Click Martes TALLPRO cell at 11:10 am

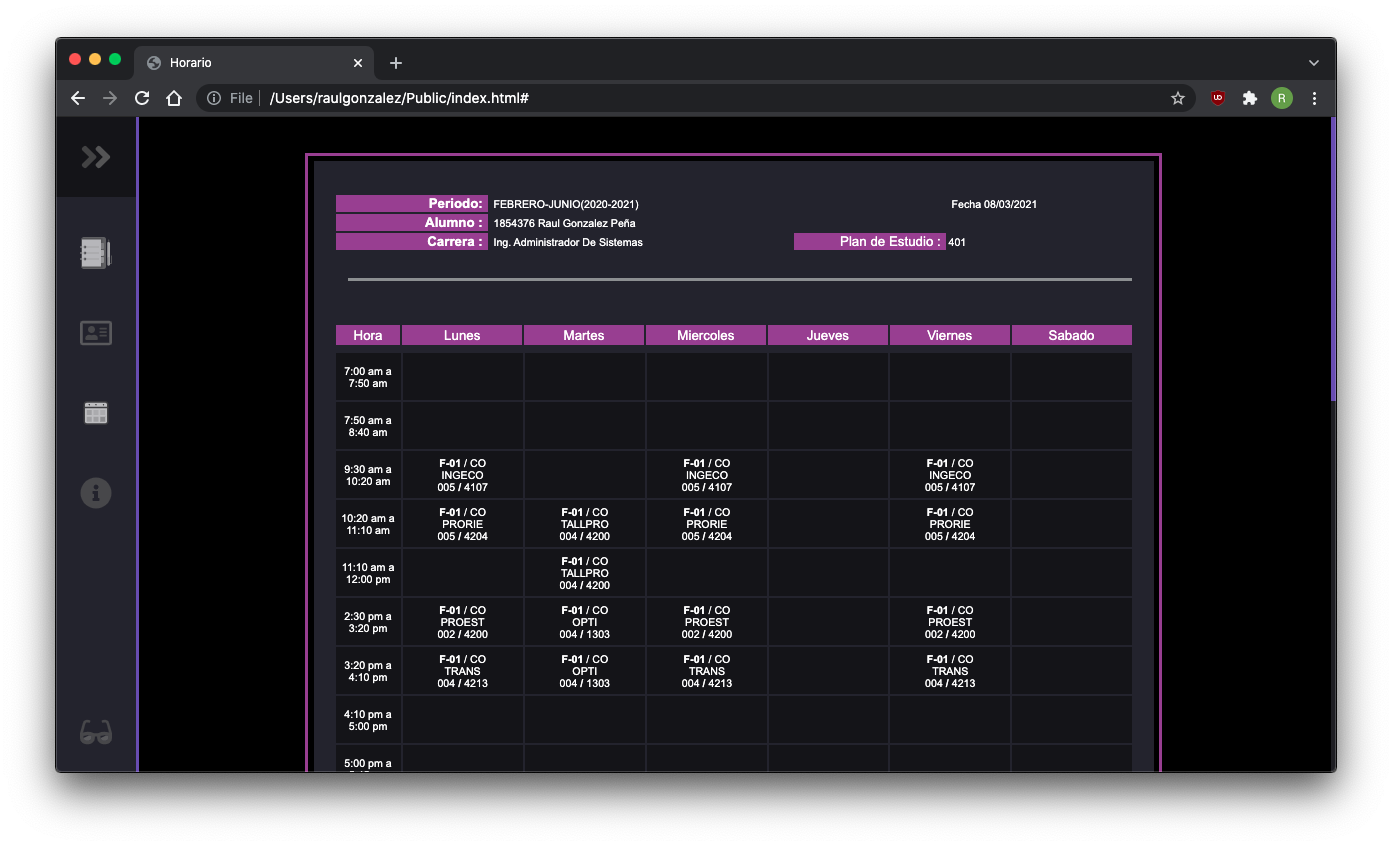(584, 573)
